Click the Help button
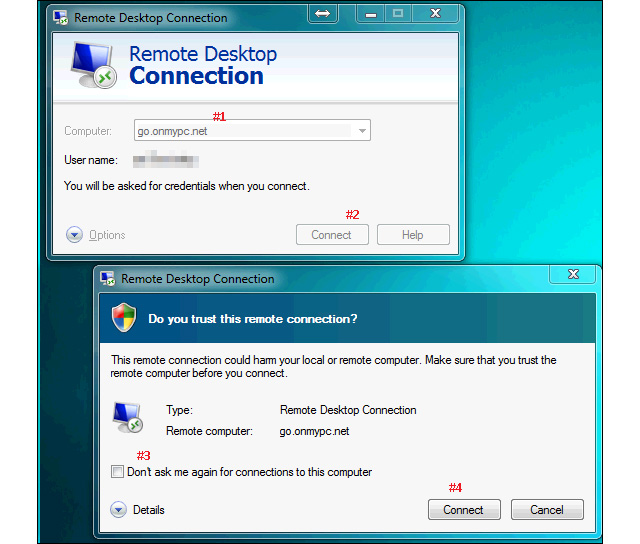 point(413,235)
